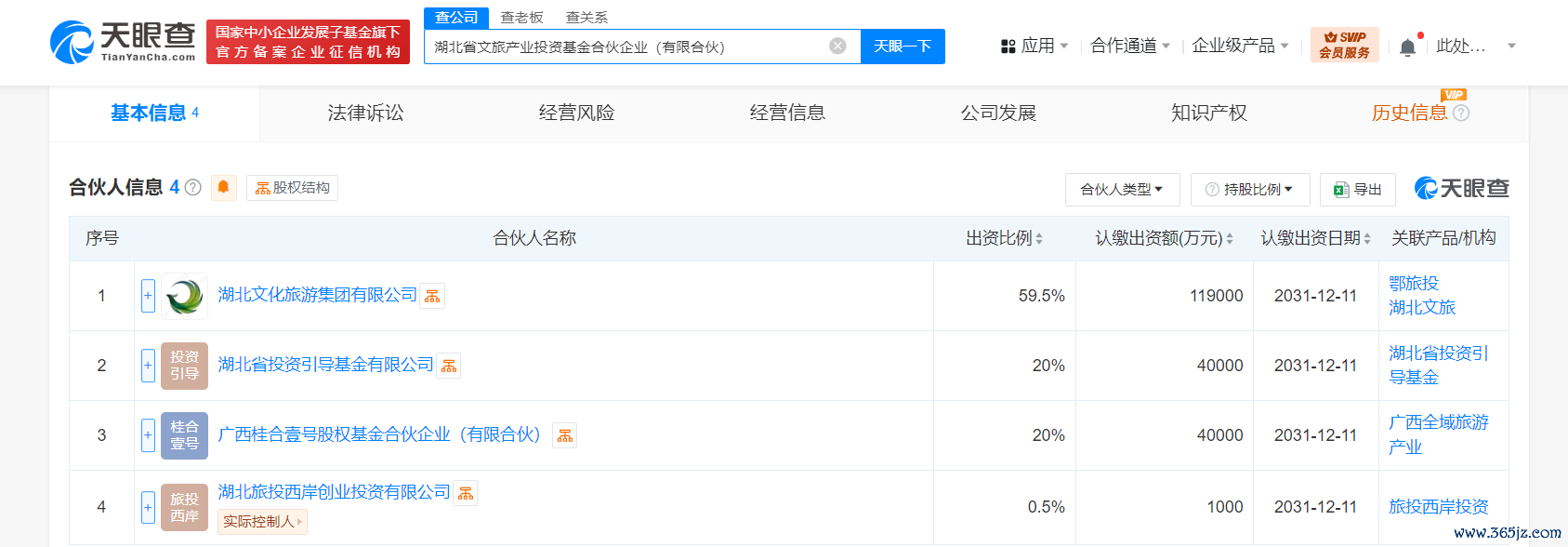The width and height of the screenshot is (1568, 547).
Task: Open 湖北文化旅游集团有限公司 company link
Action: [x=317, y=295]
